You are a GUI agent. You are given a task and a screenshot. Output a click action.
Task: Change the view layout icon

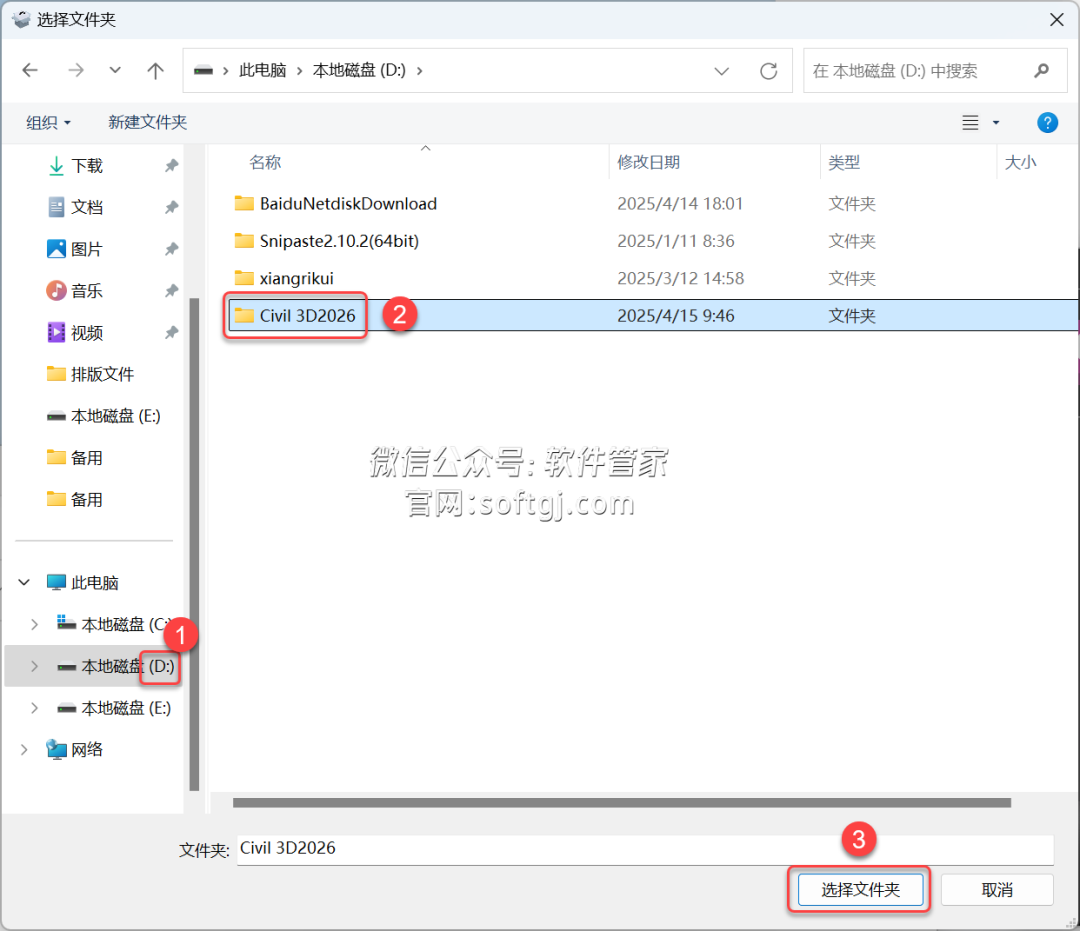tap(970, 123)
